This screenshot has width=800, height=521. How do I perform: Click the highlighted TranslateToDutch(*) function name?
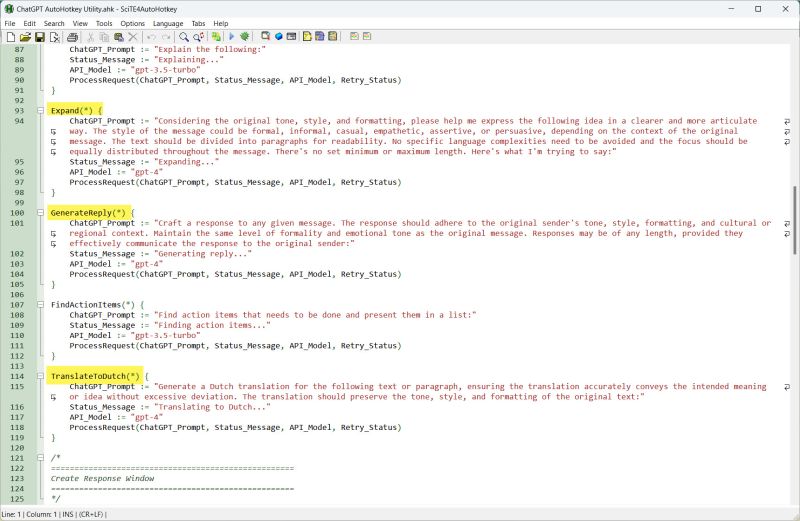95,376
